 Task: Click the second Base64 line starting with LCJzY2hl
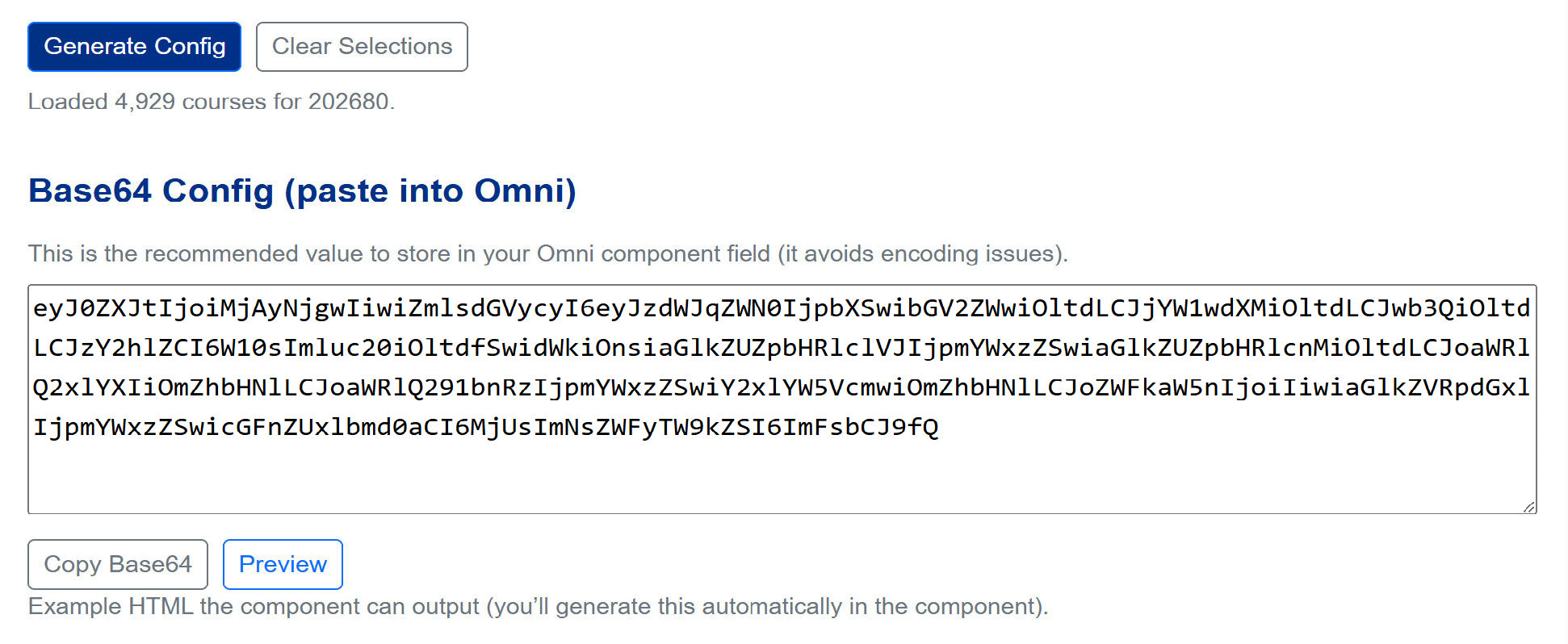point(781,348)
